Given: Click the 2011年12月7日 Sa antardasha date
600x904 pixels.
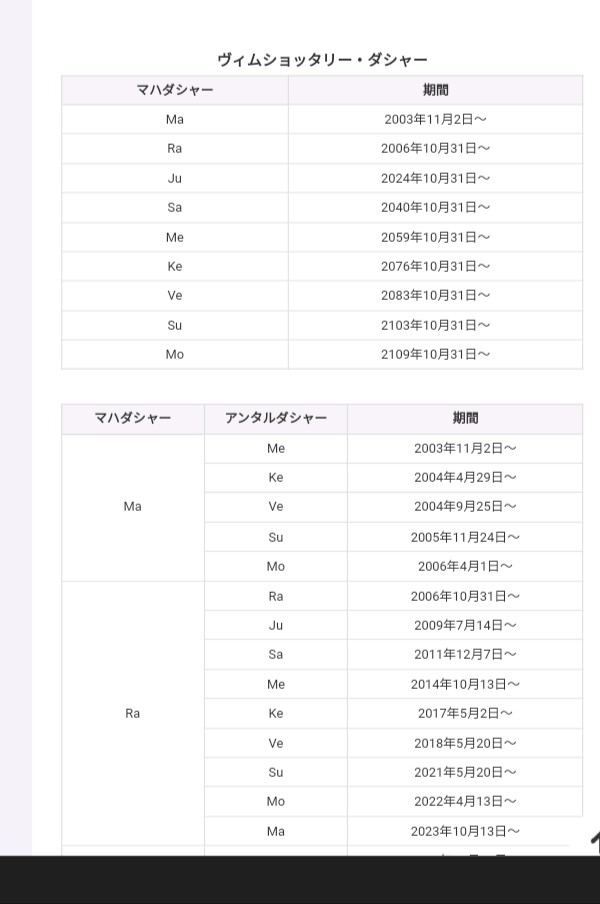Looking at the screenshot, I should click(x=465, y=654).
